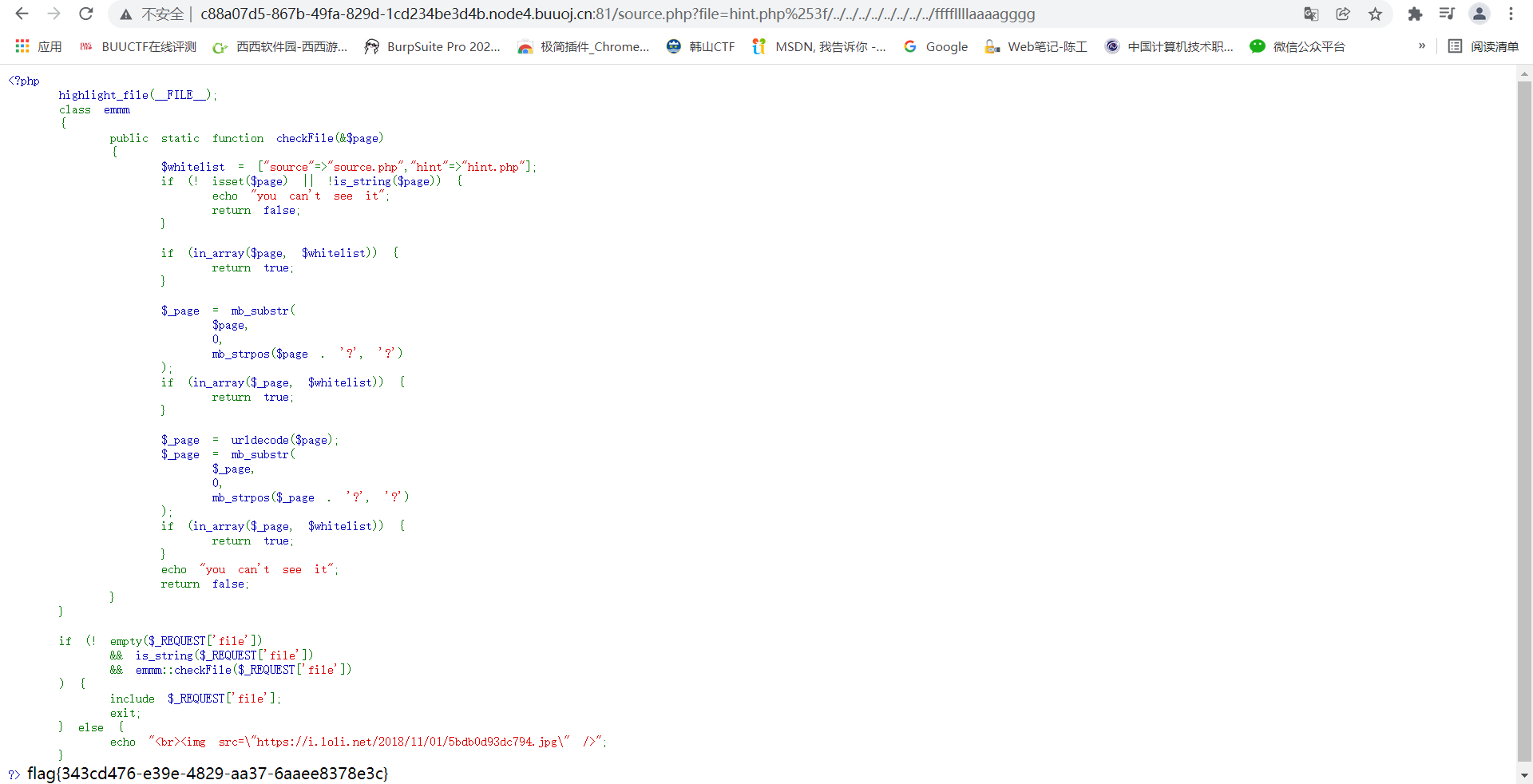Click the scrollbar down arrow
Screen dimensions: 1533x784
(x=1524, y=774)
